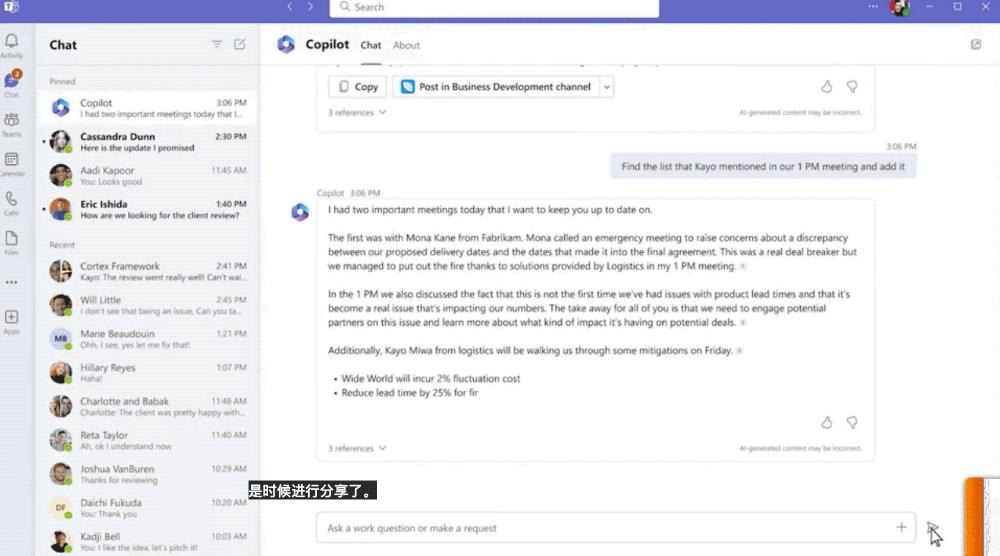Open the more apps ellipsis in rail
The height and width of the screenshot is (556, 1000).
11,282
